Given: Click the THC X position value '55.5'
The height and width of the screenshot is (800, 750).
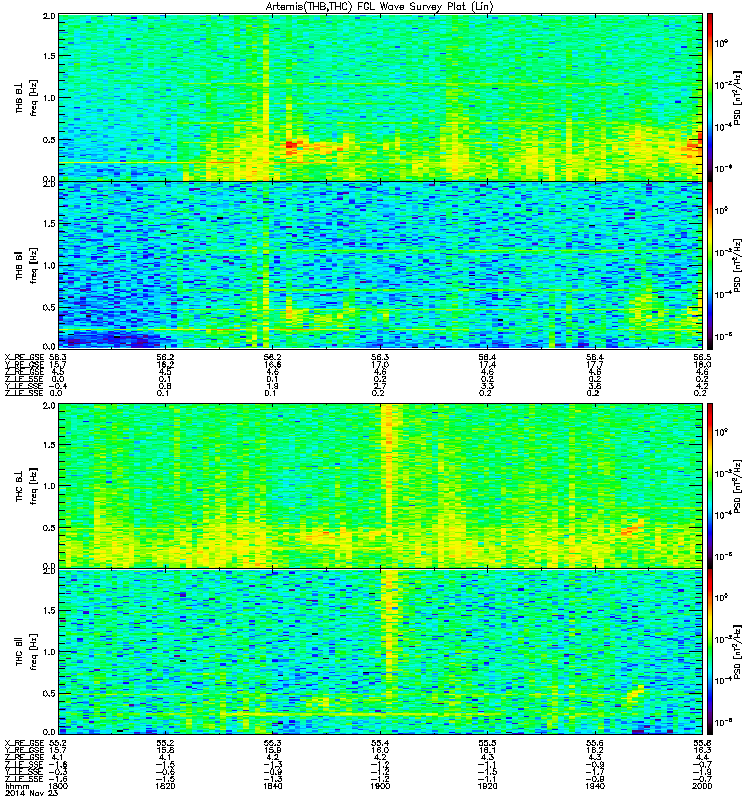Looking at the screenshot, I should [x=487, y=743].
